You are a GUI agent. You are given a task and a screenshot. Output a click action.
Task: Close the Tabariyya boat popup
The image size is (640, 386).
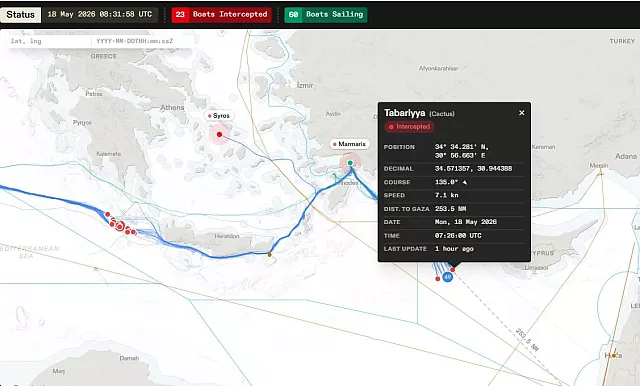pos(521,113)
